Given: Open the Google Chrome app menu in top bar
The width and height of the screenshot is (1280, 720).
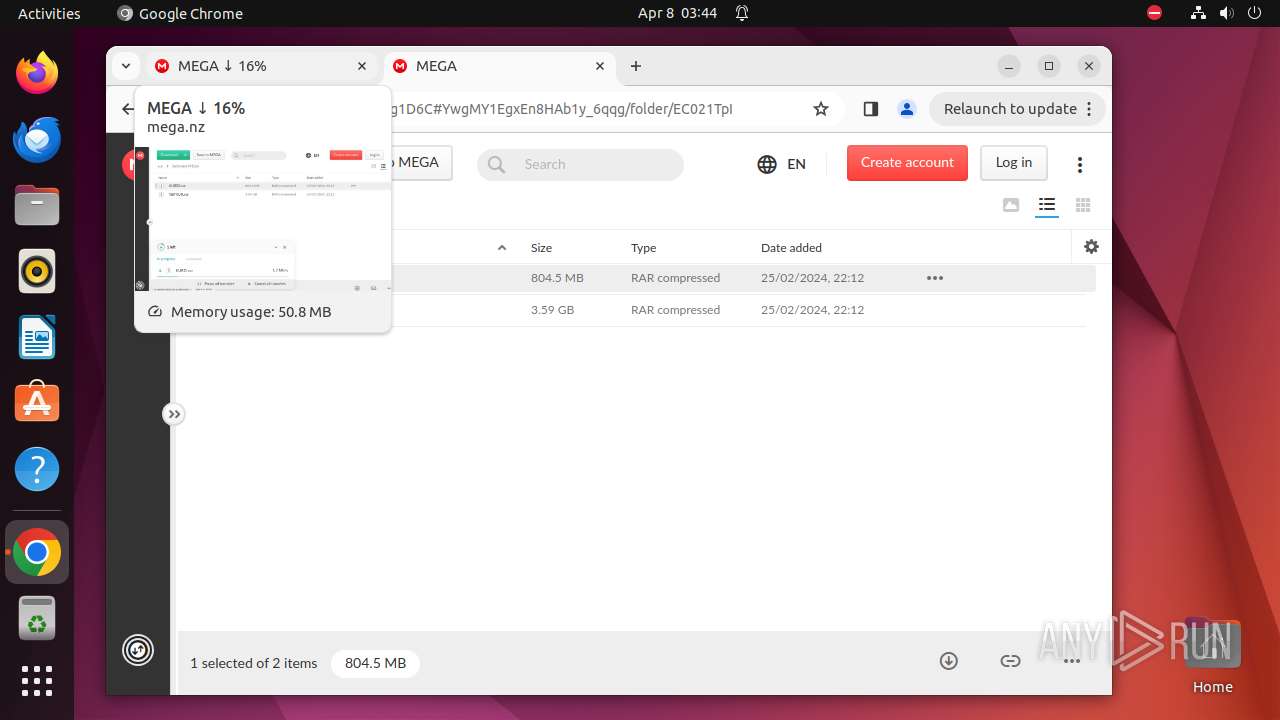Looking at the screenshot, I should pyautogui.click(x=180, y=13).
